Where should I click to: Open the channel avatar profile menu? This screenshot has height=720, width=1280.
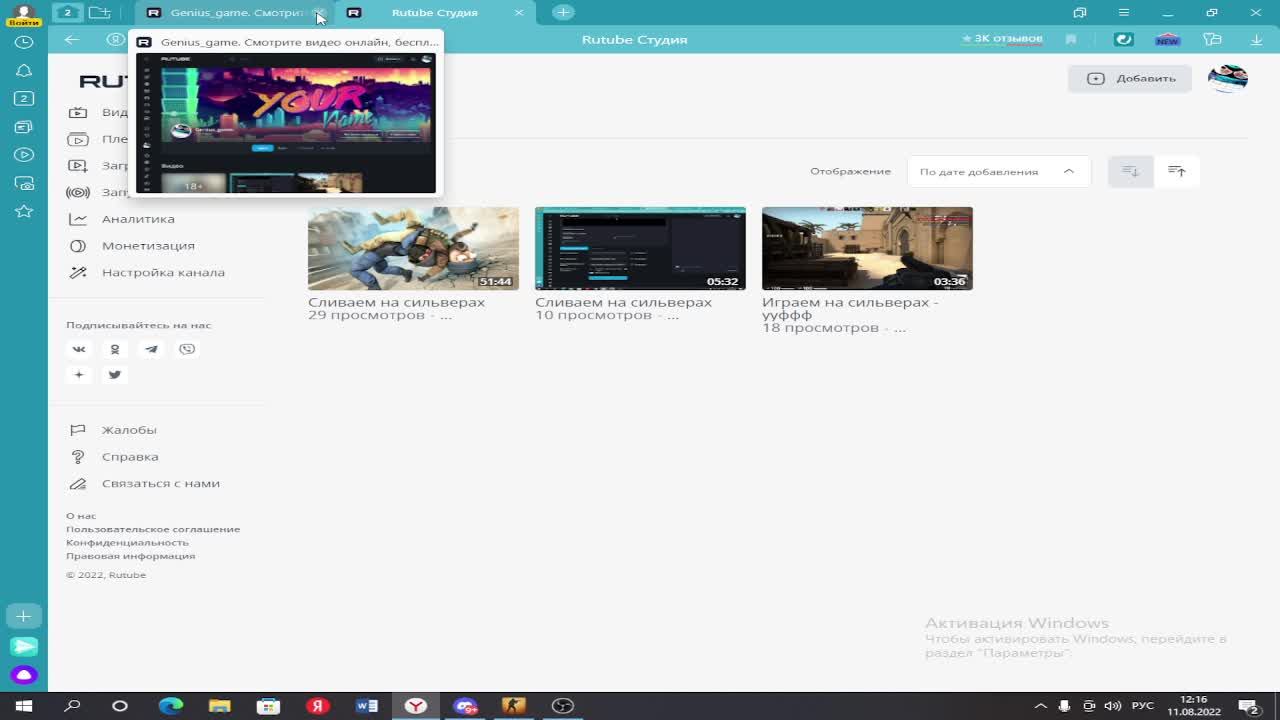pos(1228,78)
